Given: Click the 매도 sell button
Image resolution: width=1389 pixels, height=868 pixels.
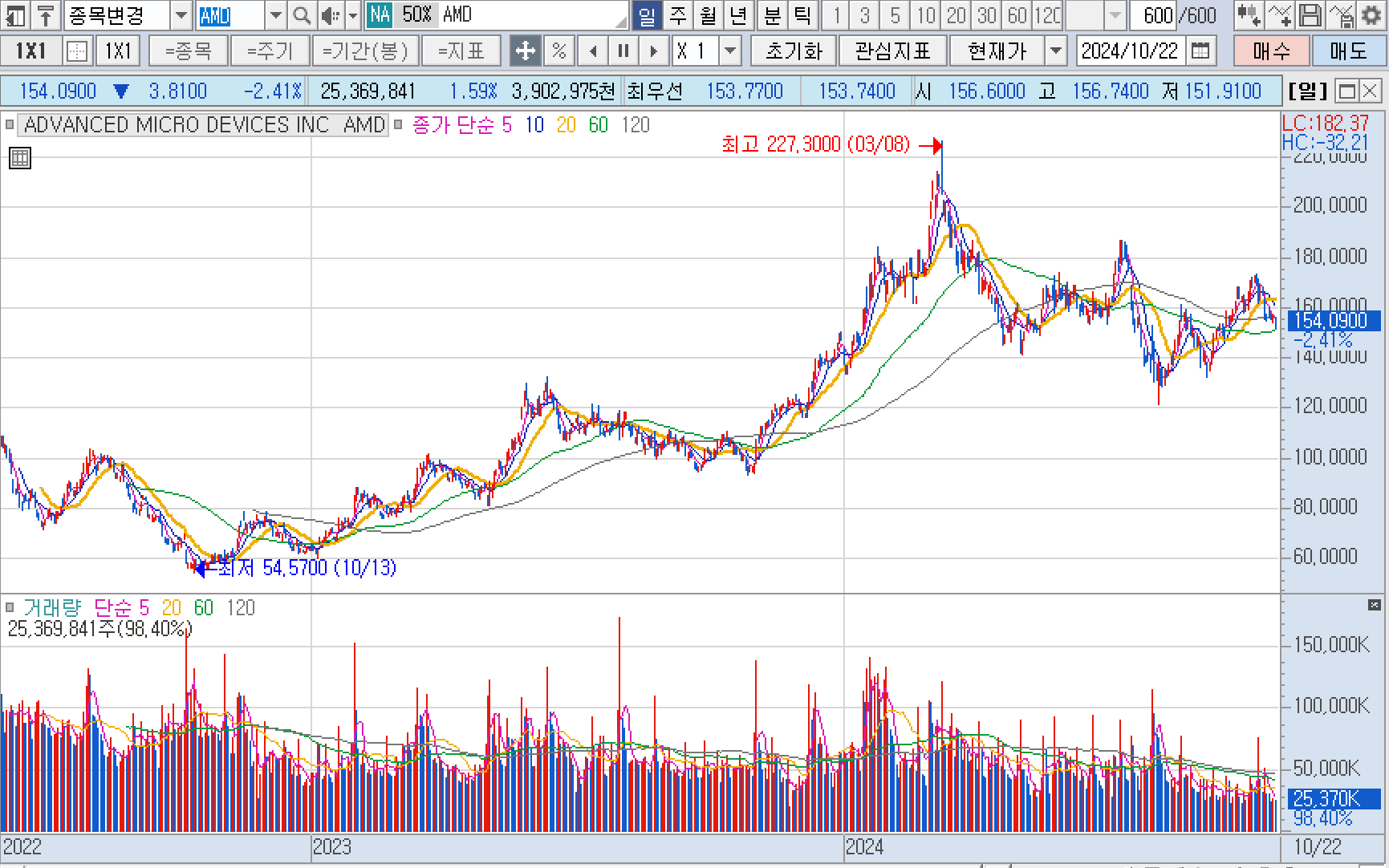Looking at the screenshot, I should pos(1348,51).
